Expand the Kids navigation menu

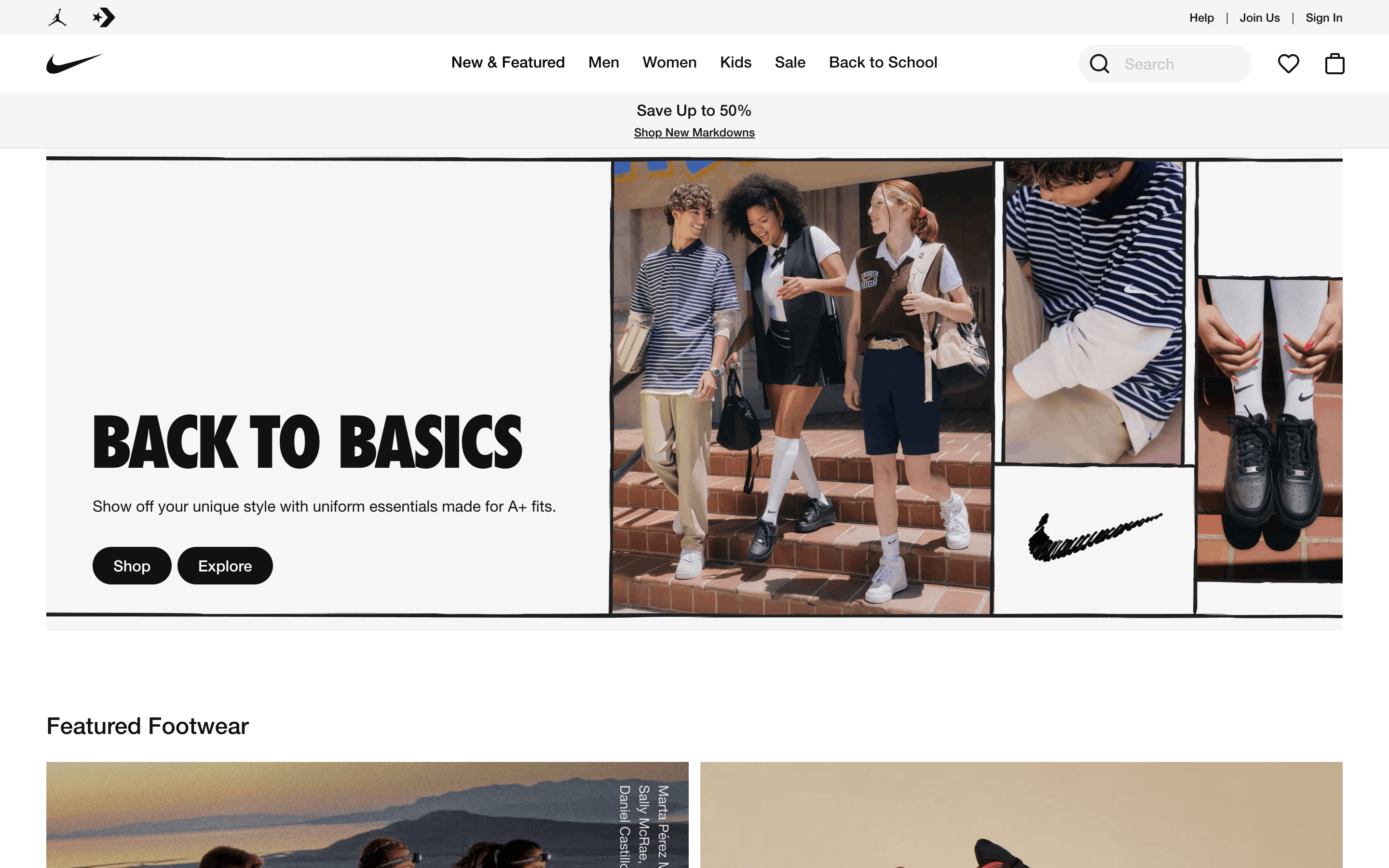click(x=735, y=62)
